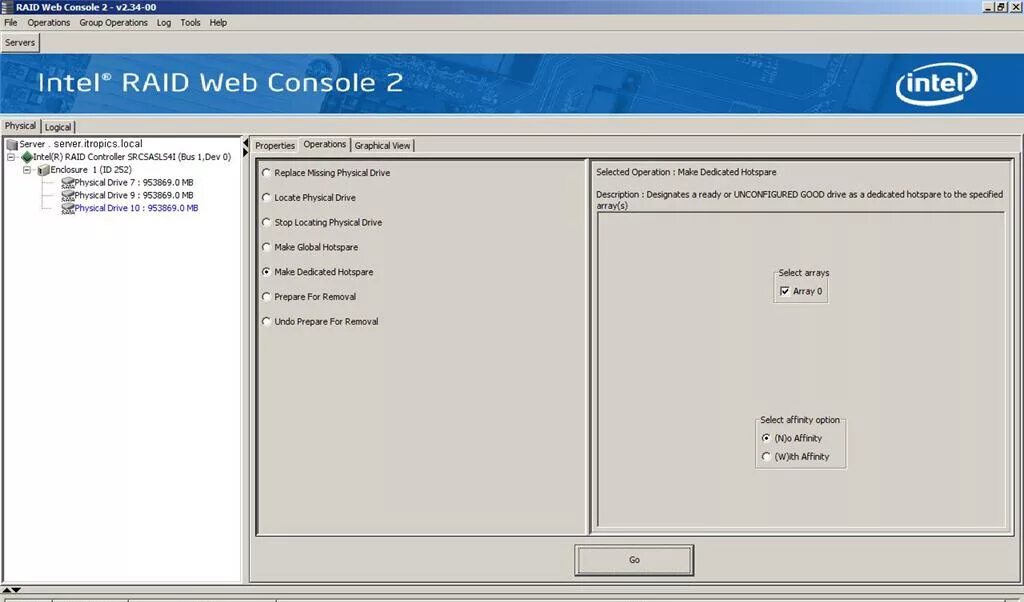Minimize the RAID Web Console window
1024x602 pixels.
point(987,7)
